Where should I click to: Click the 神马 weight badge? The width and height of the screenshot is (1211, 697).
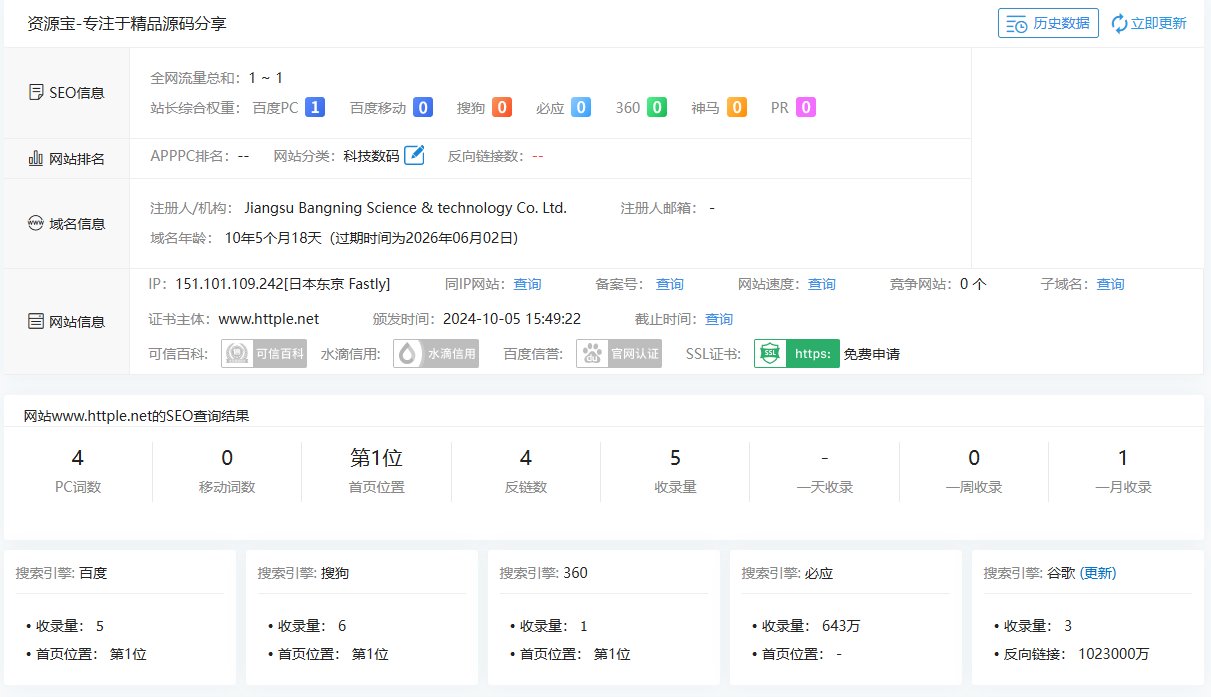click(x=737, y=107)
